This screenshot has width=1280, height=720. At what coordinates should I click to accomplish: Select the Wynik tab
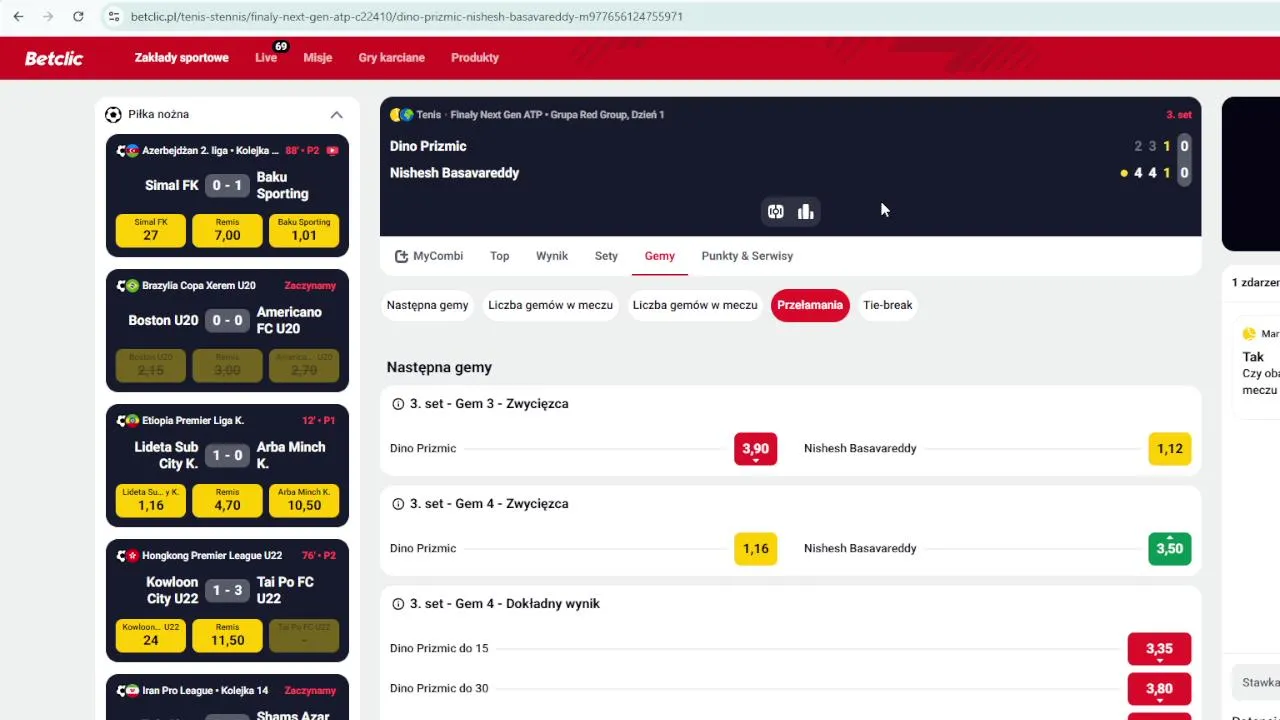click(x=552, y=256)
